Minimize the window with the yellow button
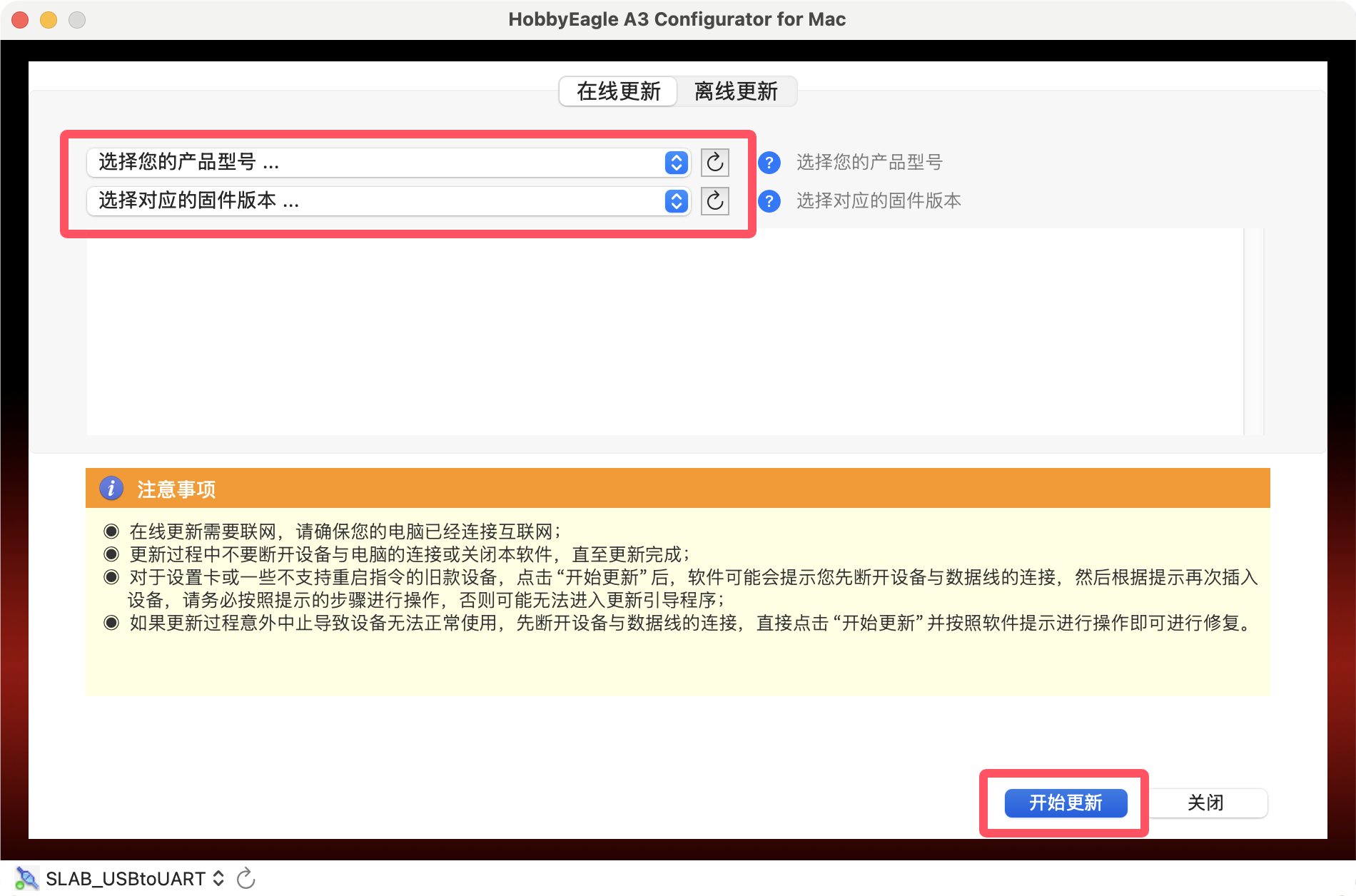This screenshot has width=1356, height=896. click(49, 20)
